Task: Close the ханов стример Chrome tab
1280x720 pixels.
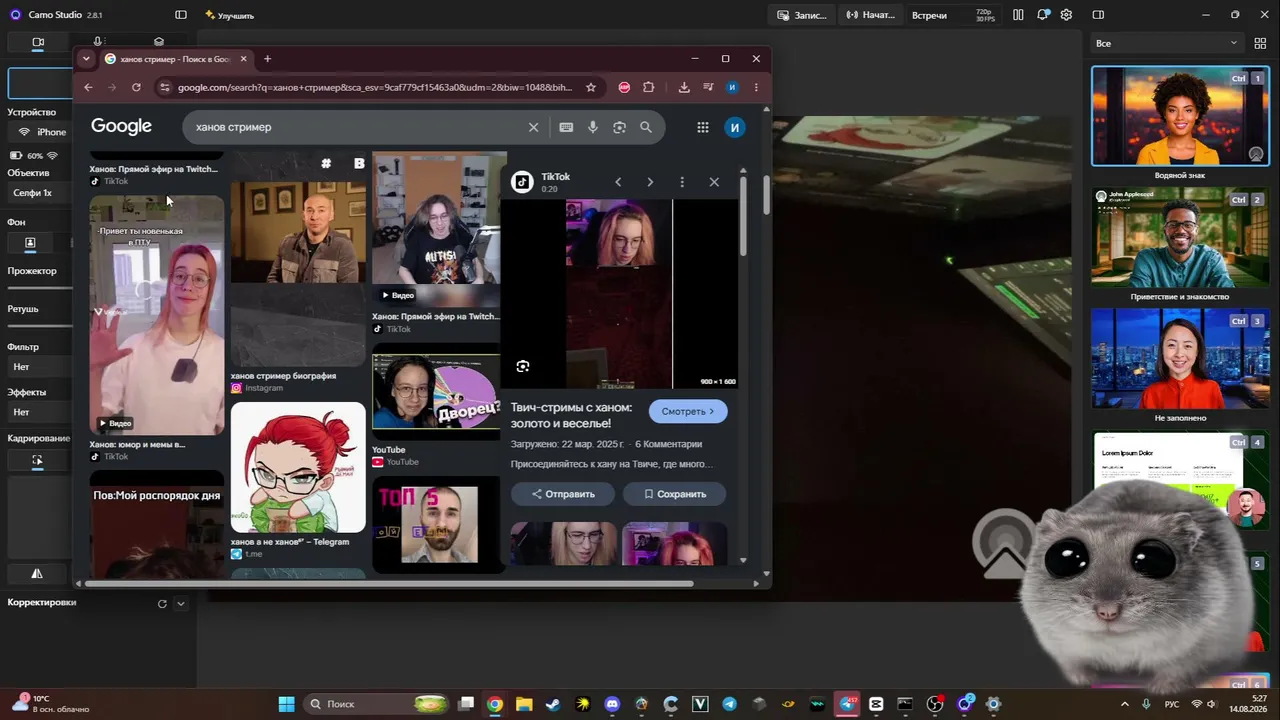Action: click(242, 59)
